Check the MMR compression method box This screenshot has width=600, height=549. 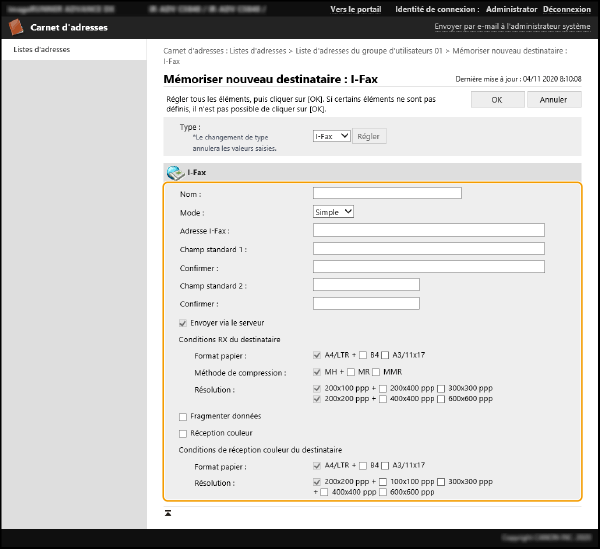coord(375,372)
